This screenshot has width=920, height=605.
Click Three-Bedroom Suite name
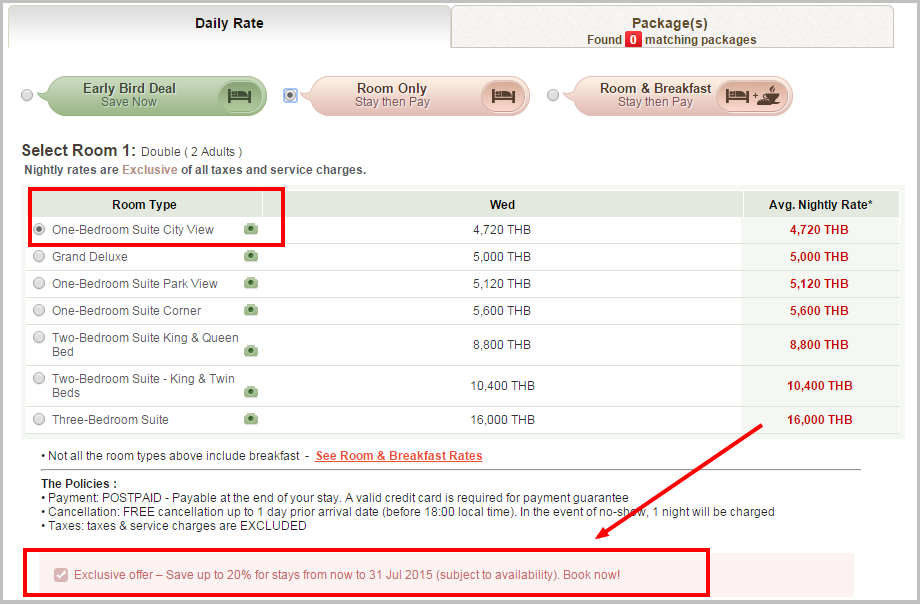(110, 420)
